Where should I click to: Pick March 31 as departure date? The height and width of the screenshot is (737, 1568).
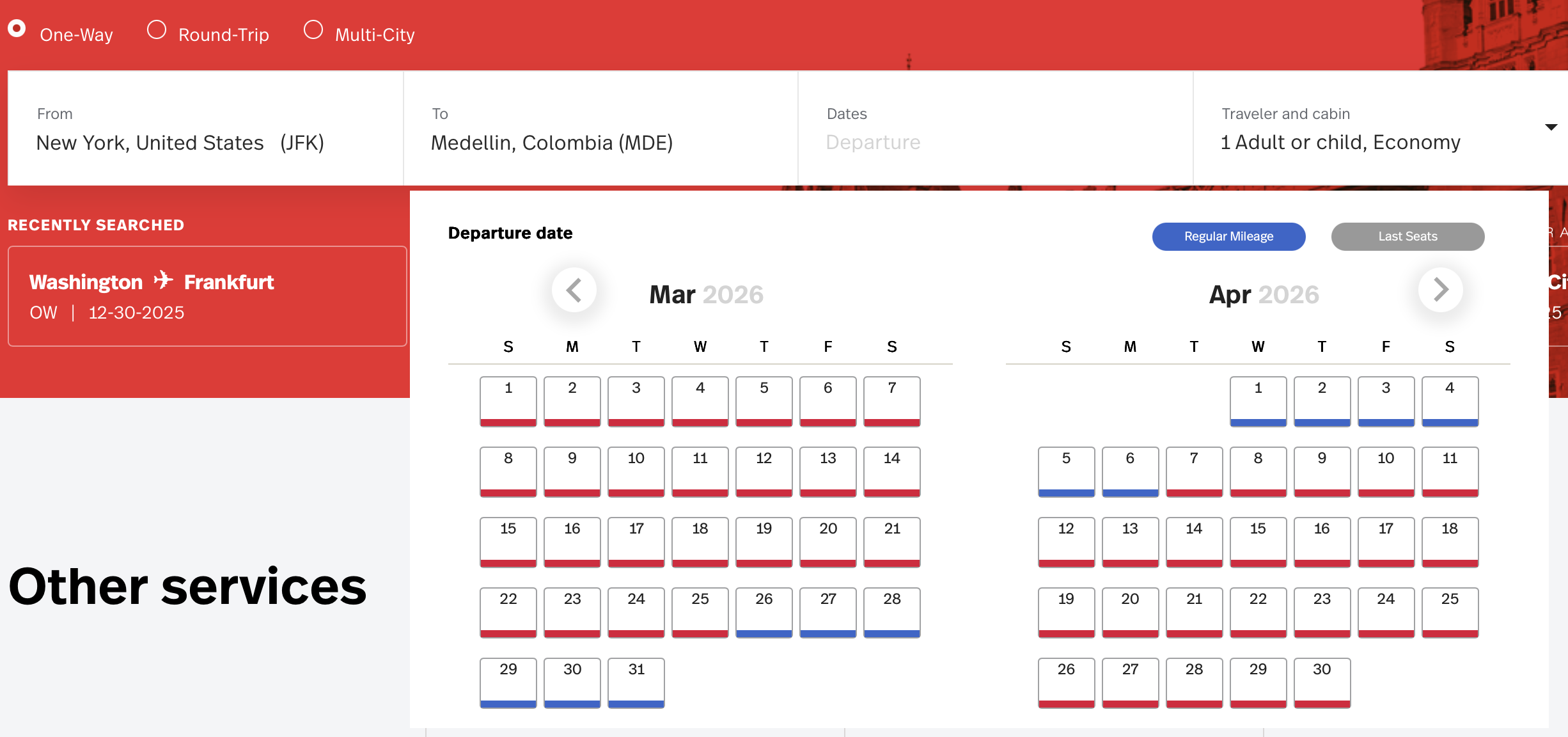[636, 683]
